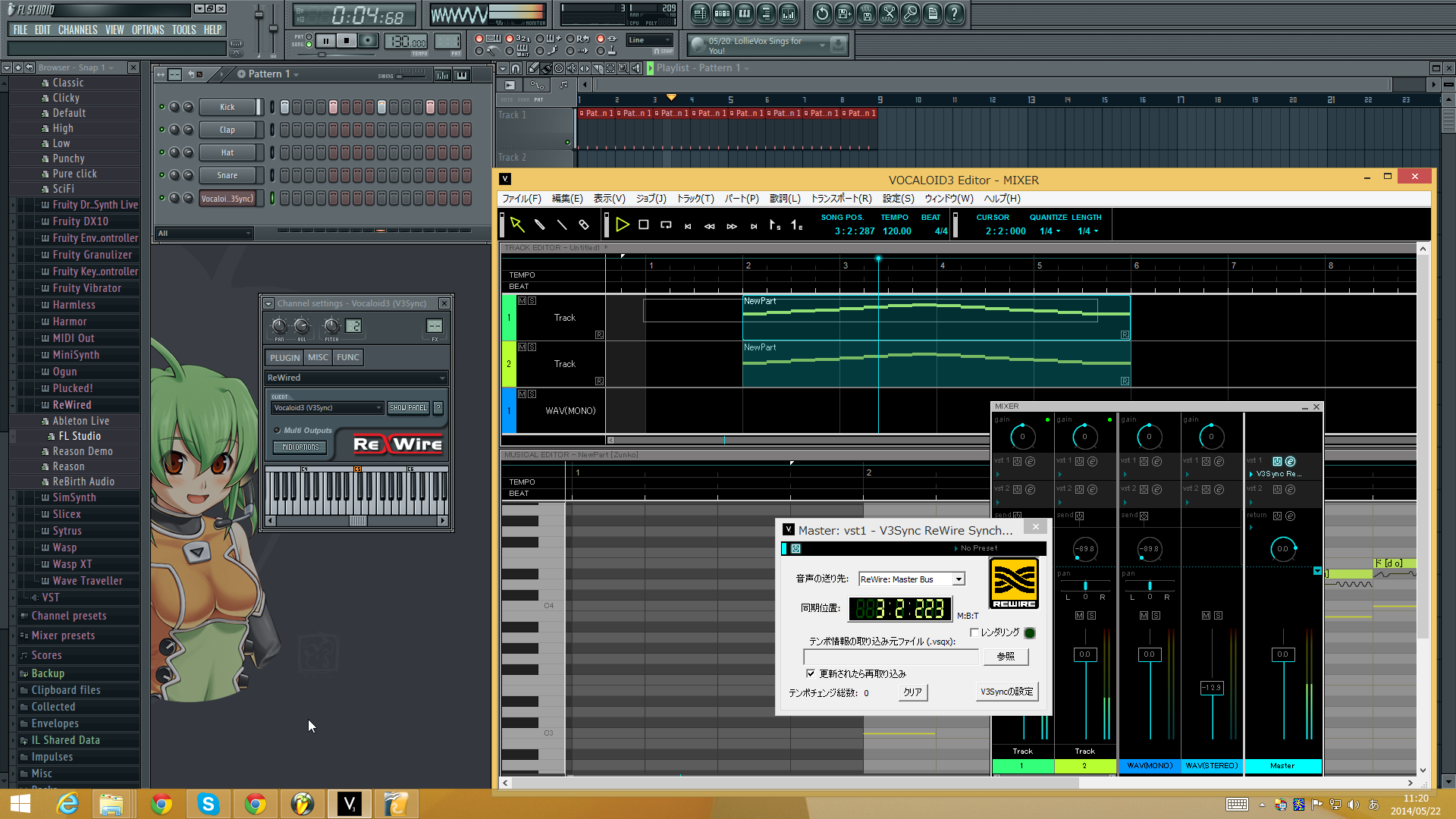
Task: Pause FL Studio playback
Action: coord(326,40)
